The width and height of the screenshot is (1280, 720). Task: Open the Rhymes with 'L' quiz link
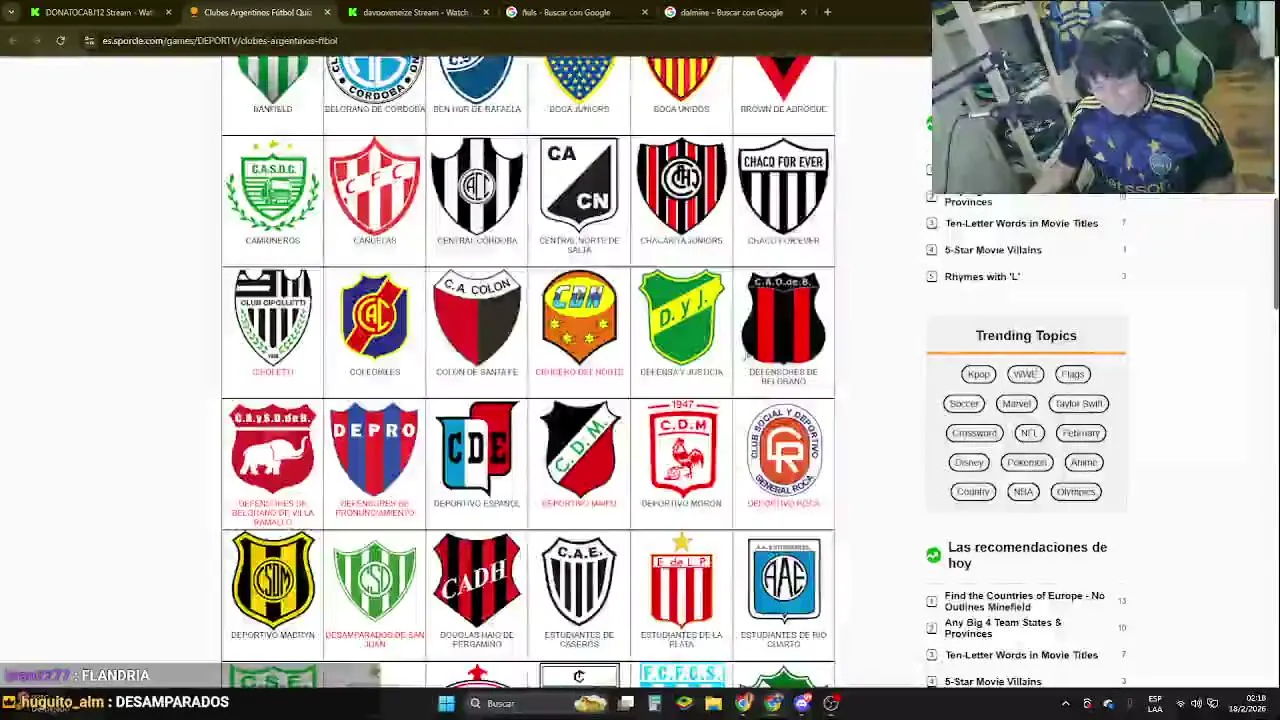pos(982,277)
